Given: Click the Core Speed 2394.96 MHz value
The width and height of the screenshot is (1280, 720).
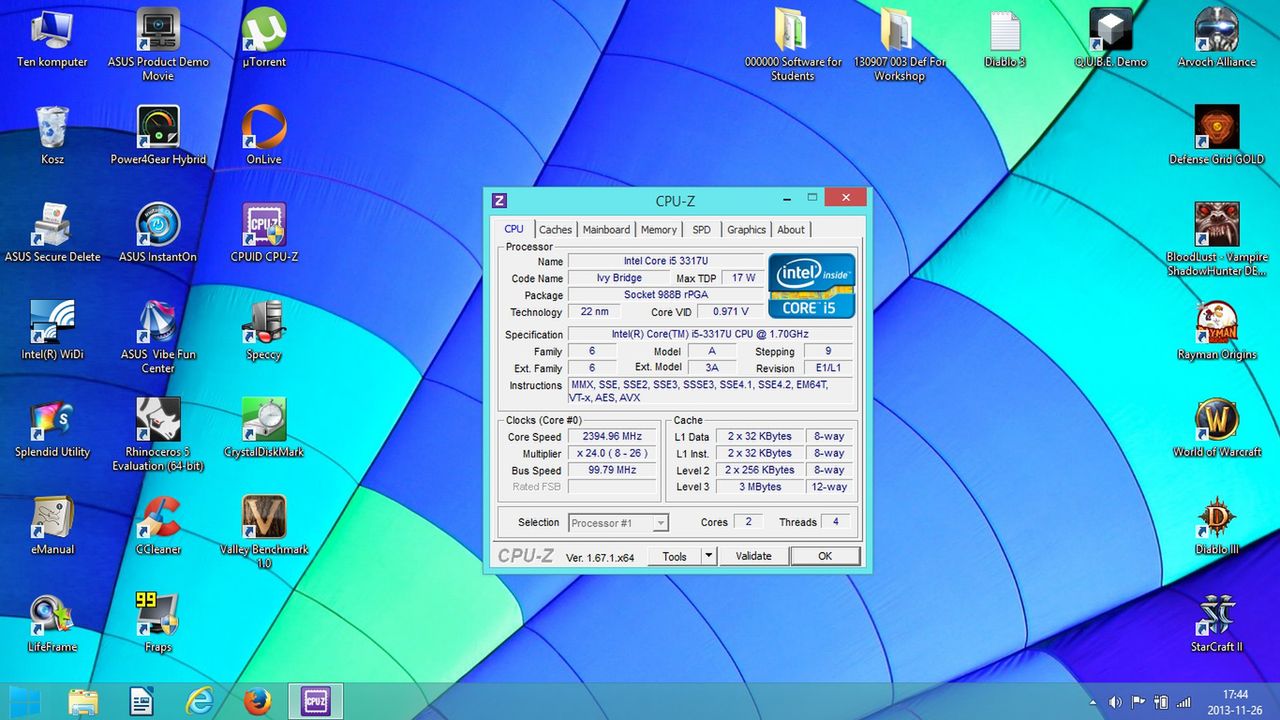Looking at the screenshot, I should click(612, 437).
